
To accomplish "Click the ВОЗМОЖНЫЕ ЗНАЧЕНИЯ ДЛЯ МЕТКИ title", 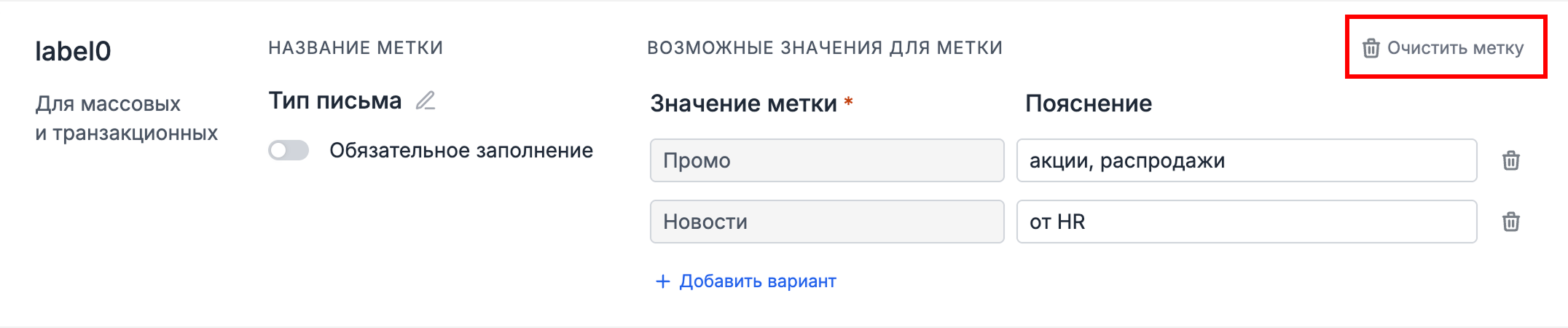I will point(824,48).
